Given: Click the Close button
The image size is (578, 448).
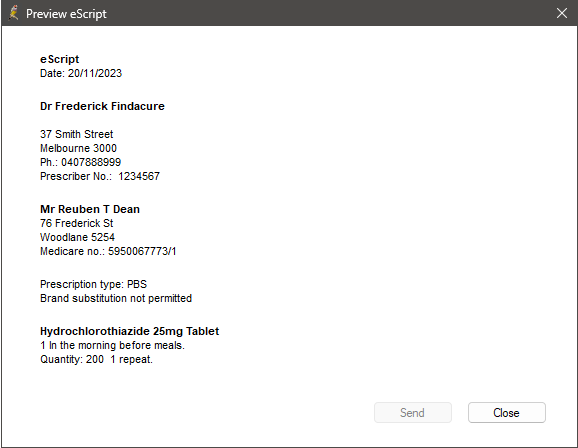Looking at the screenshot, I should coord(506,412).
